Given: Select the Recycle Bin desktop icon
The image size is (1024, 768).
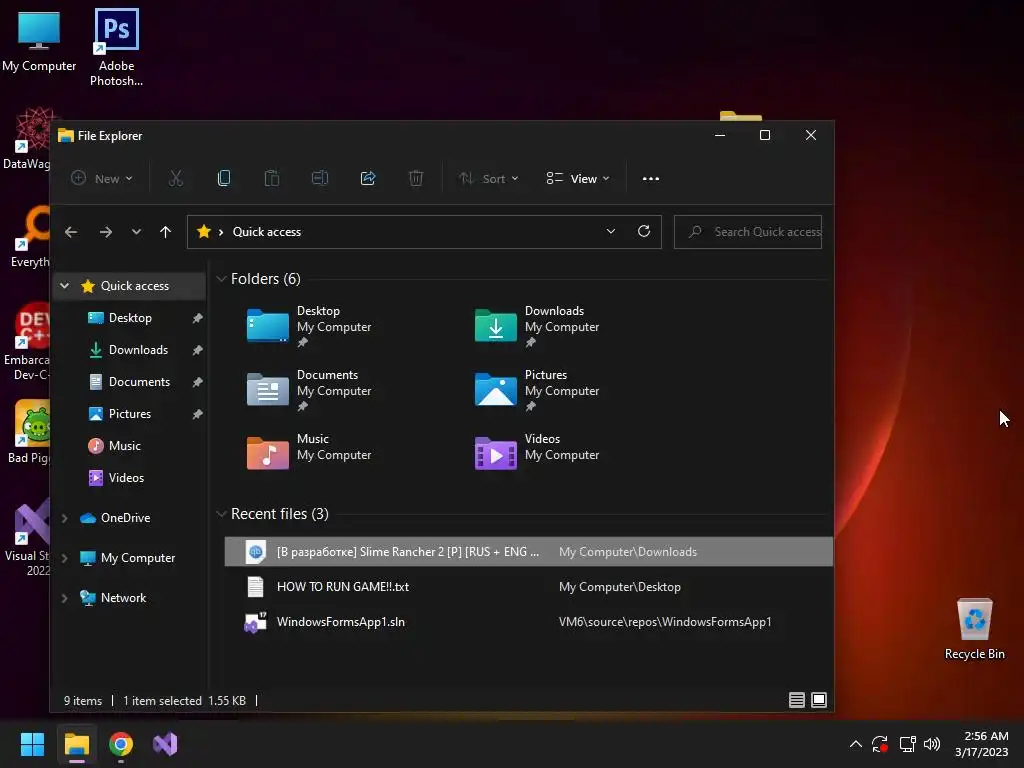Looking at the screenshot, I should pos(974,628).
